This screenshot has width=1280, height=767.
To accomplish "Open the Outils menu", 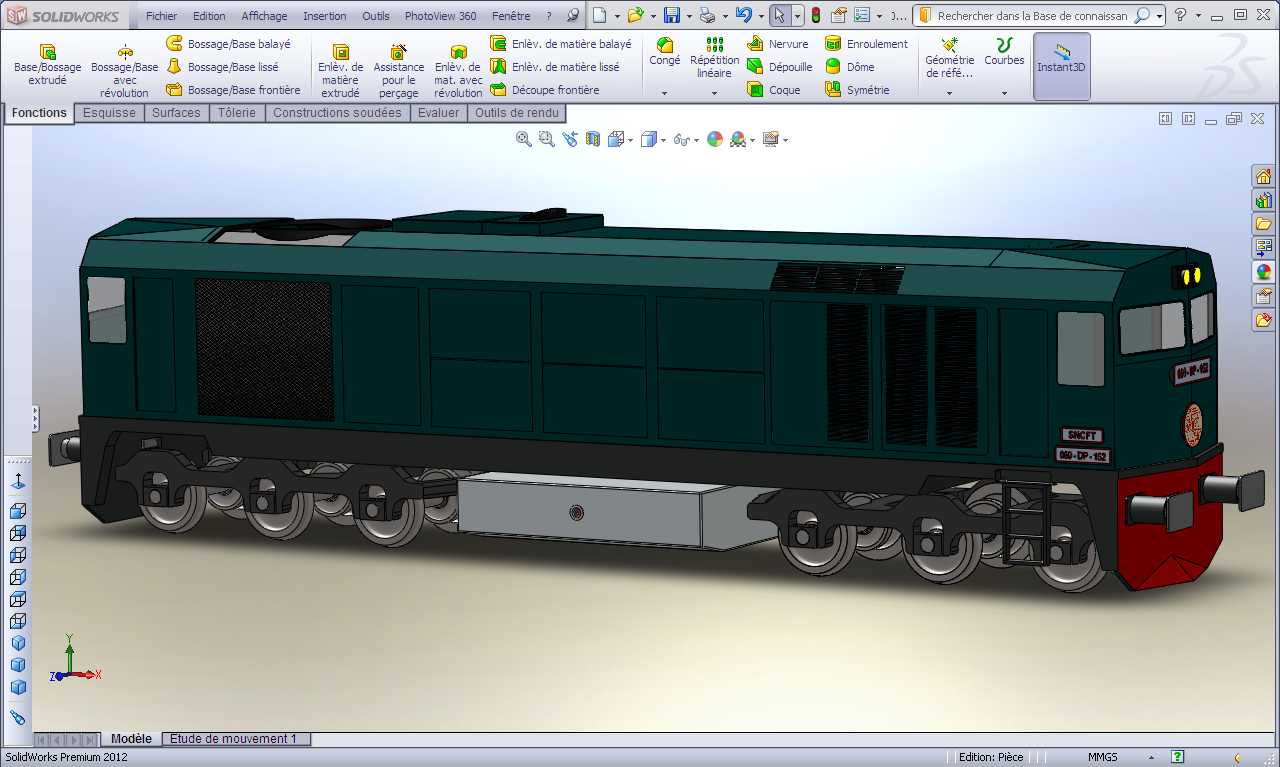I will pyautogui.click(x=376, y=16).
